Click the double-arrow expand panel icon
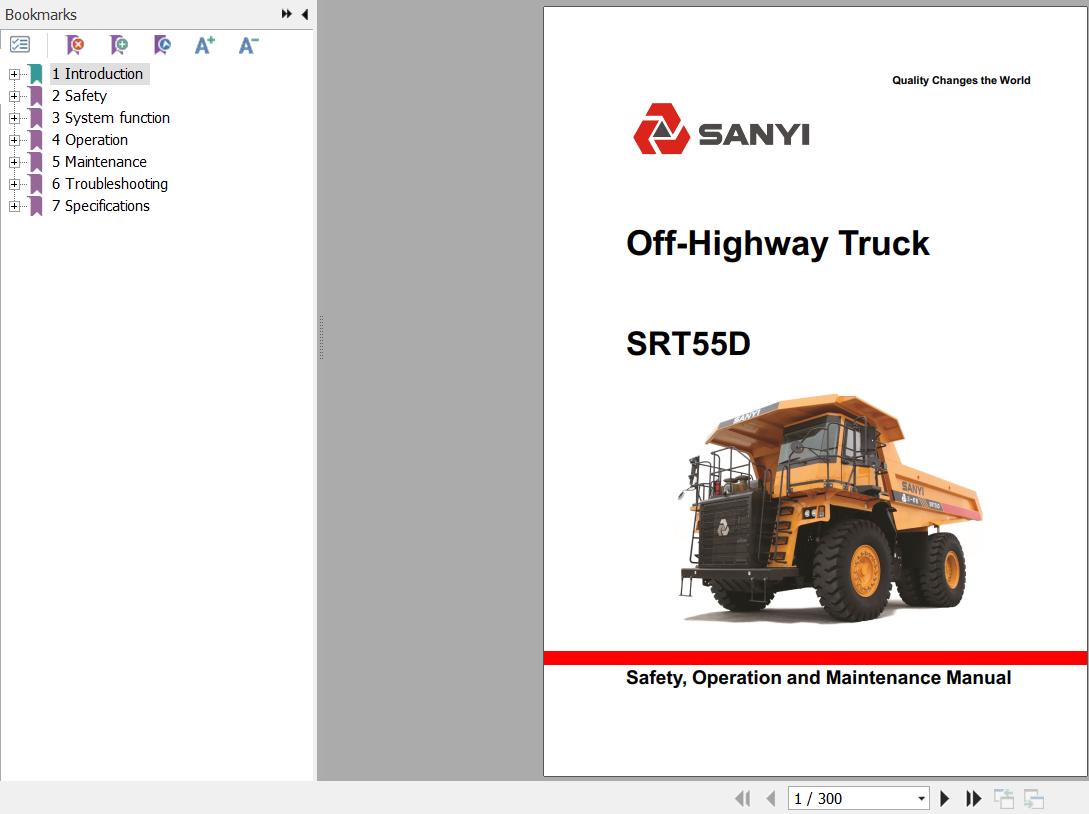Viewport: 1089px width, 814px height. (x=287, y=14)
